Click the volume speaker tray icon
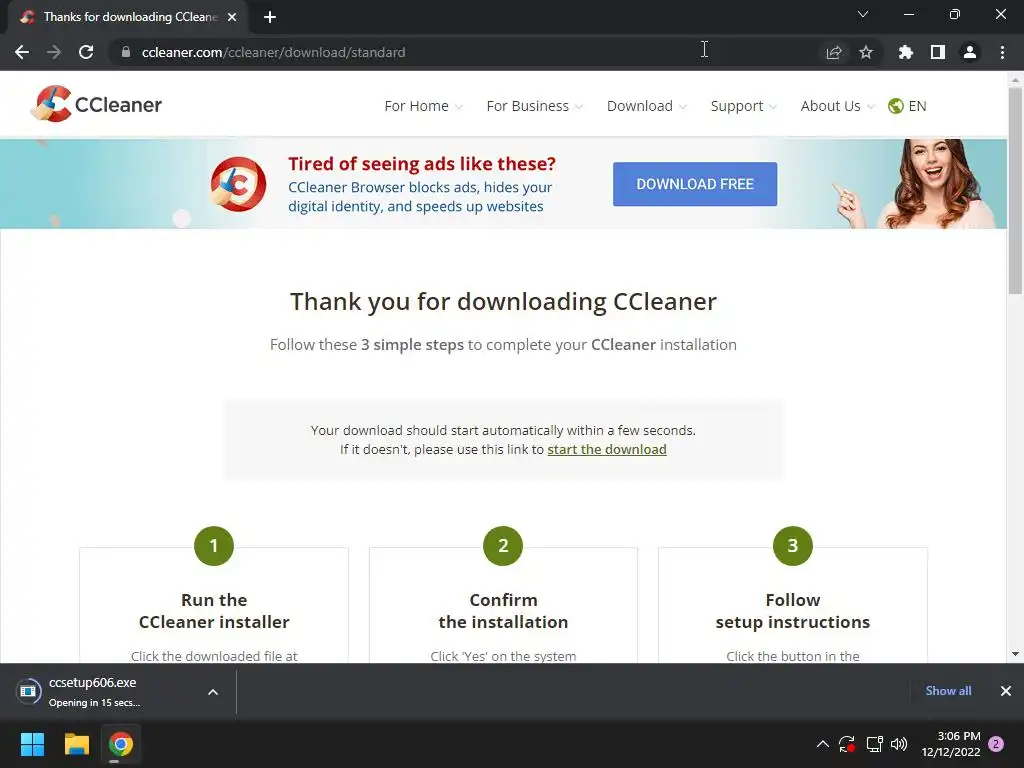This screenshot has height=768, width=1024. click(899, 744)
